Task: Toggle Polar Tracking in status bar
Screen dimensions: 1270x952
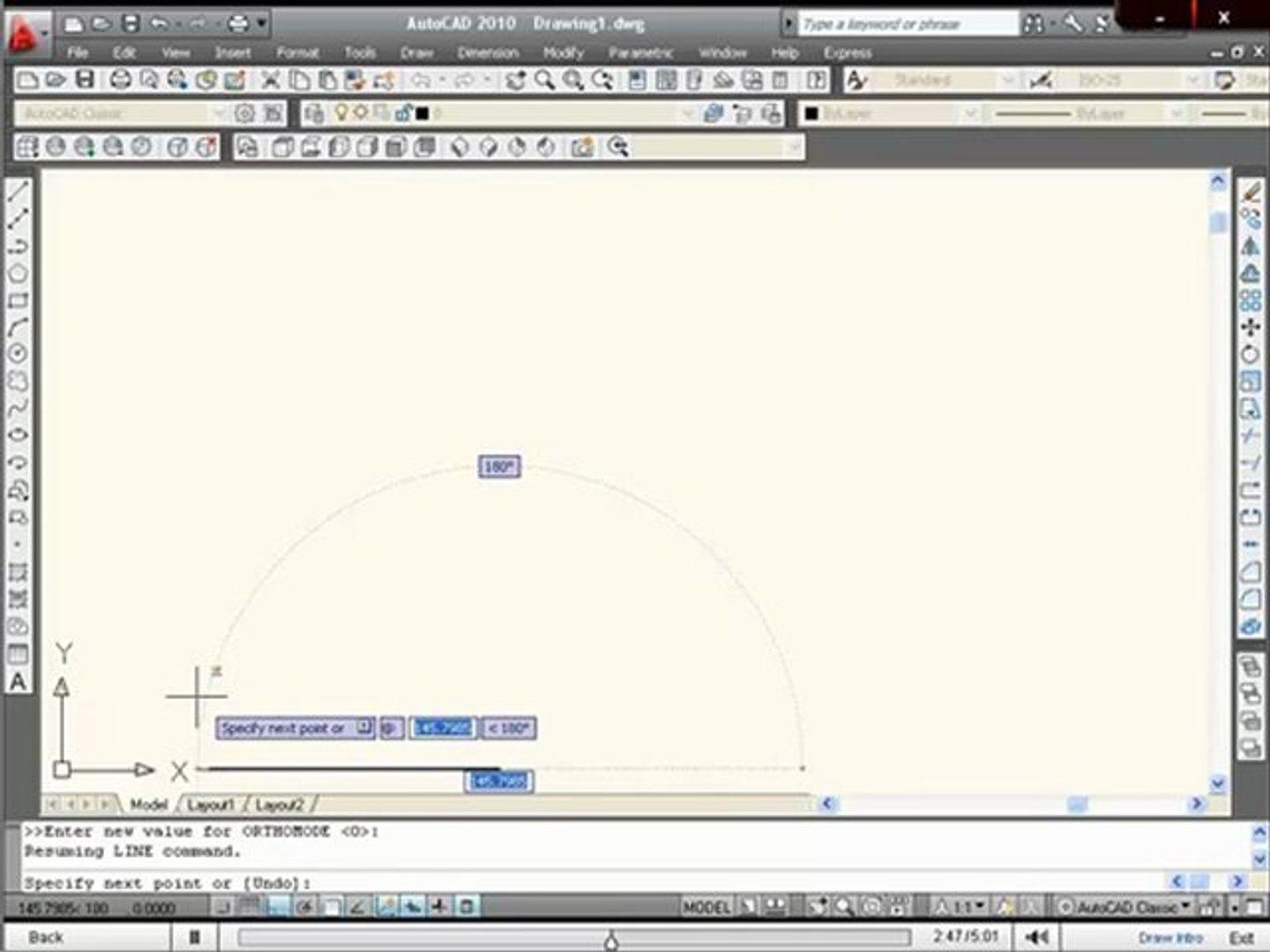Action: (304, 906)
